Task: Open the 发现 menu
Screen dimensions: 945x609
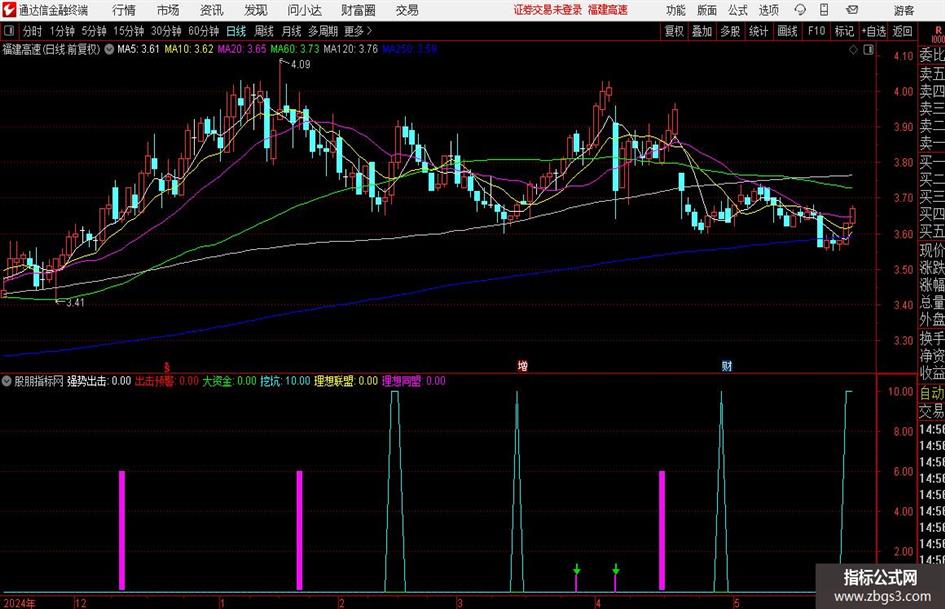Action: coord(256,10)
